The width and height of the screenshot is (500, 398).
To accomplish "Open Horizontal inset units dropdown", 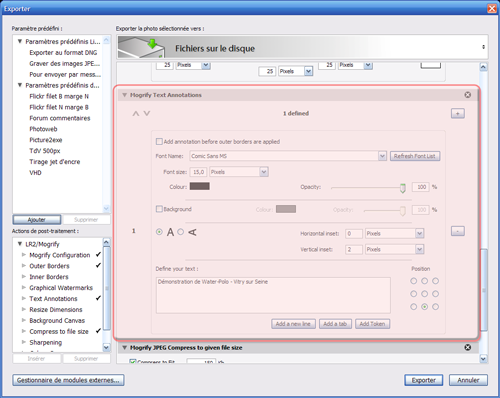I will click(x=419, y=234).
